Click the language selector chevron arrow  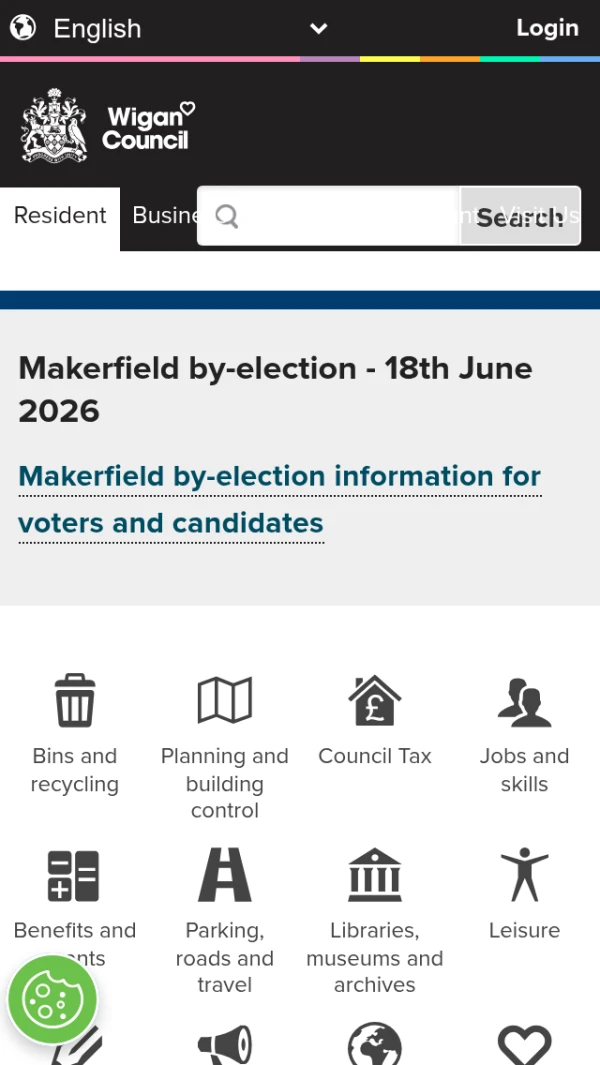pyautogui.click(x=319, y=29)
